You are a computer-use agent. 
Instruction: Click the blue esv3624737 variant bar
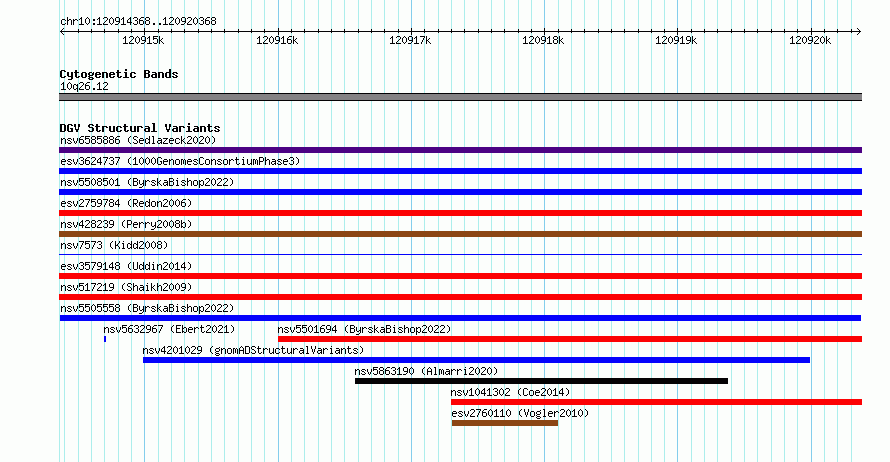[460, 171]
